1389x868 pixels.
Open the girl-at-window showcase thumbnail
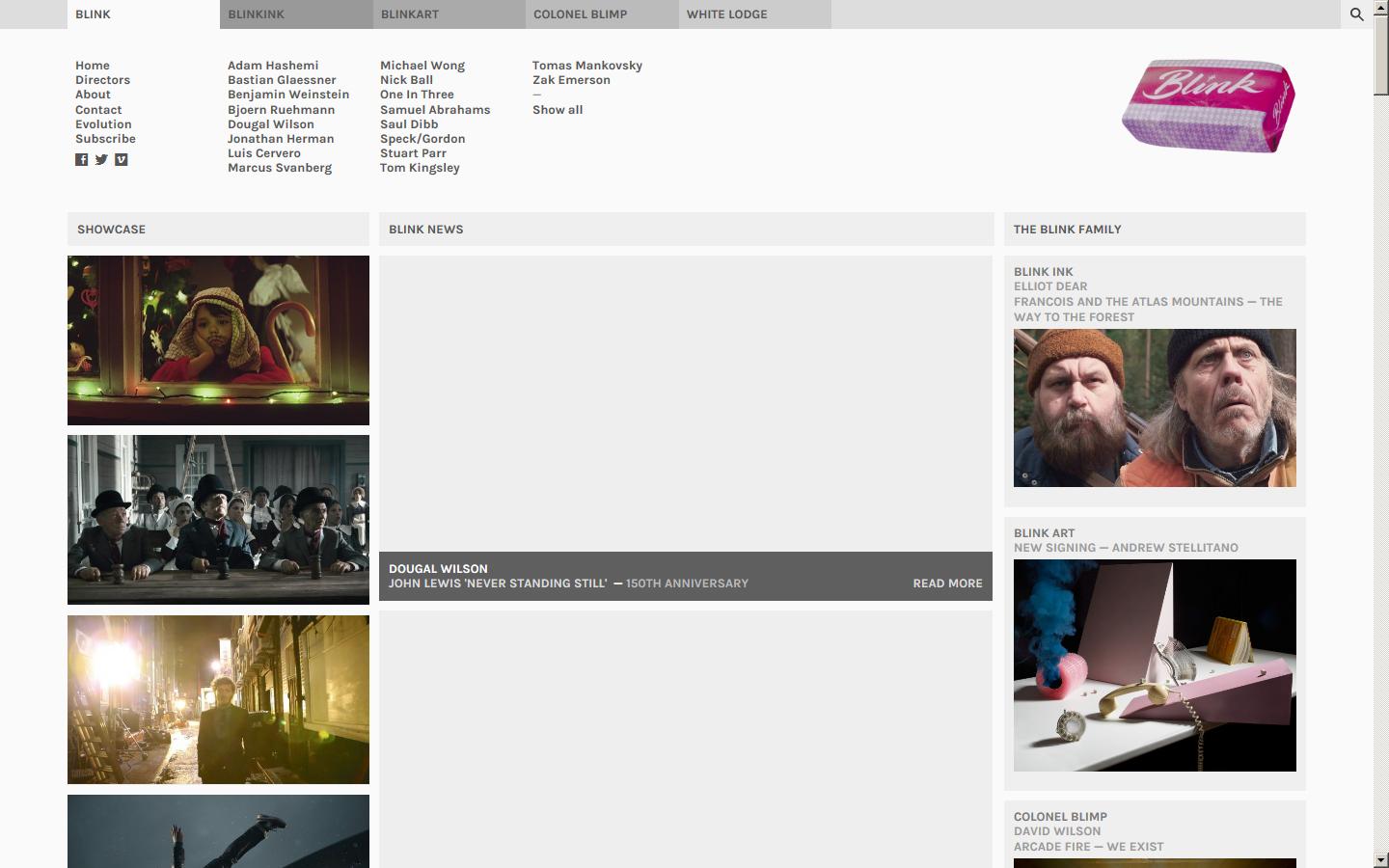click(x=218, y=340)
